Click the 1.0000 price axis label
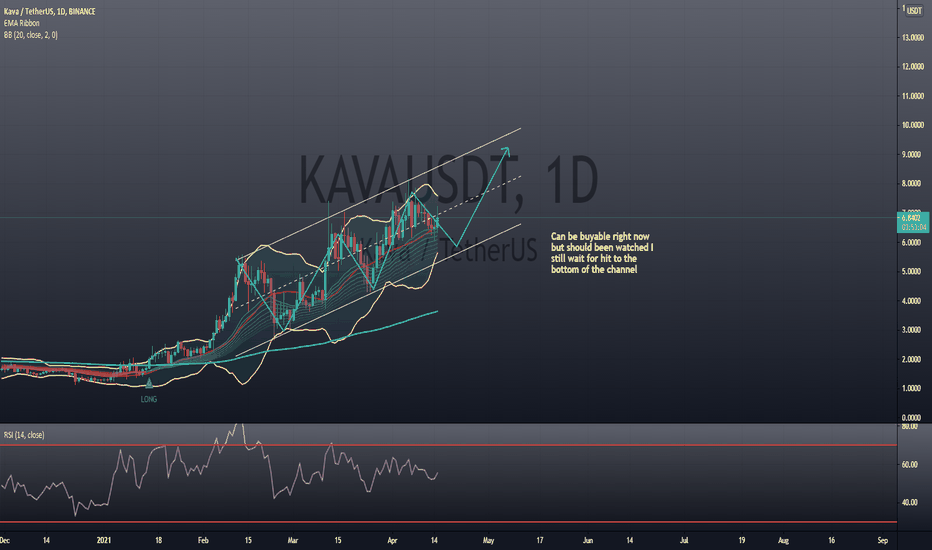Screen dimensions: 932x550 [x=912, y=388]
